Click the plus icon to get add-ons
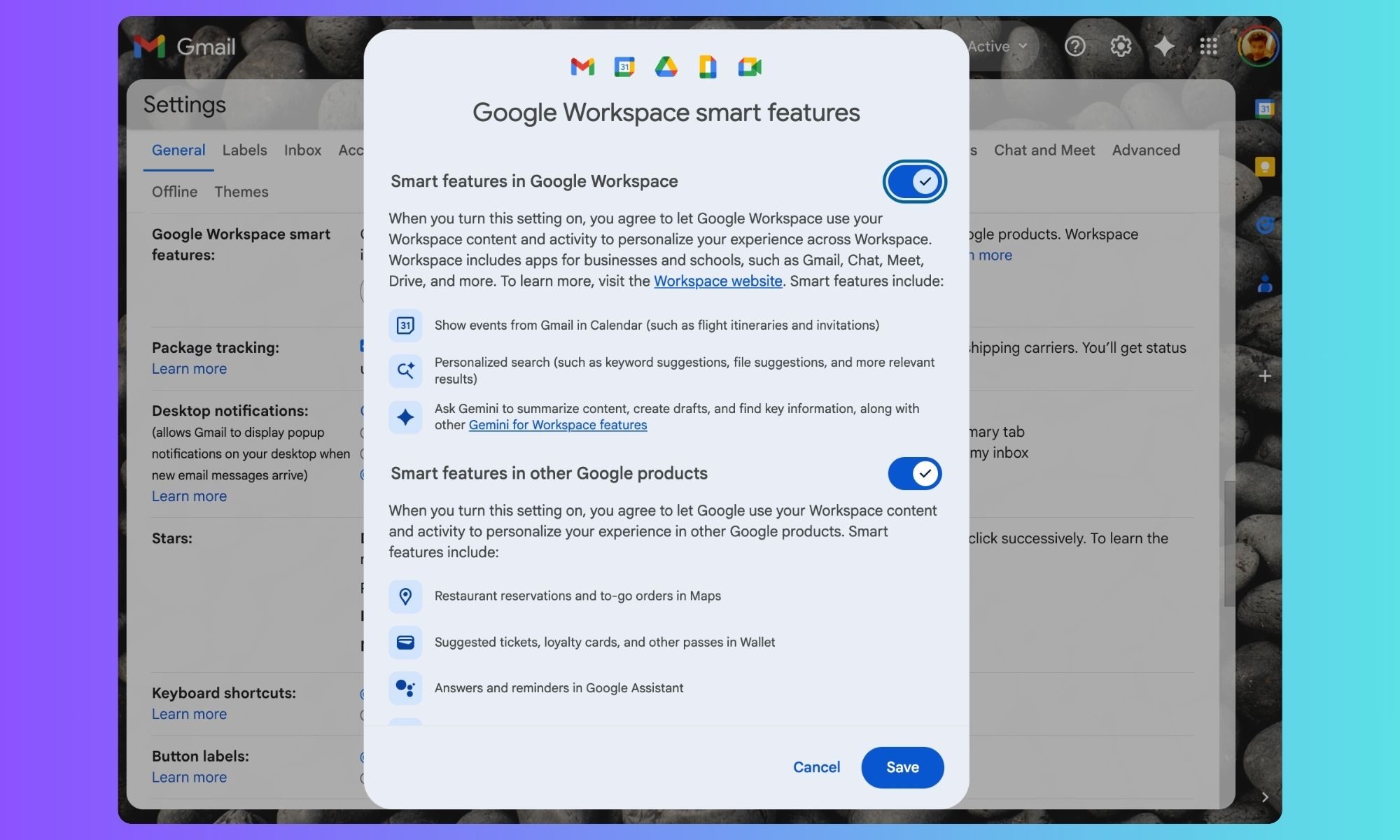 point(1265,376)
